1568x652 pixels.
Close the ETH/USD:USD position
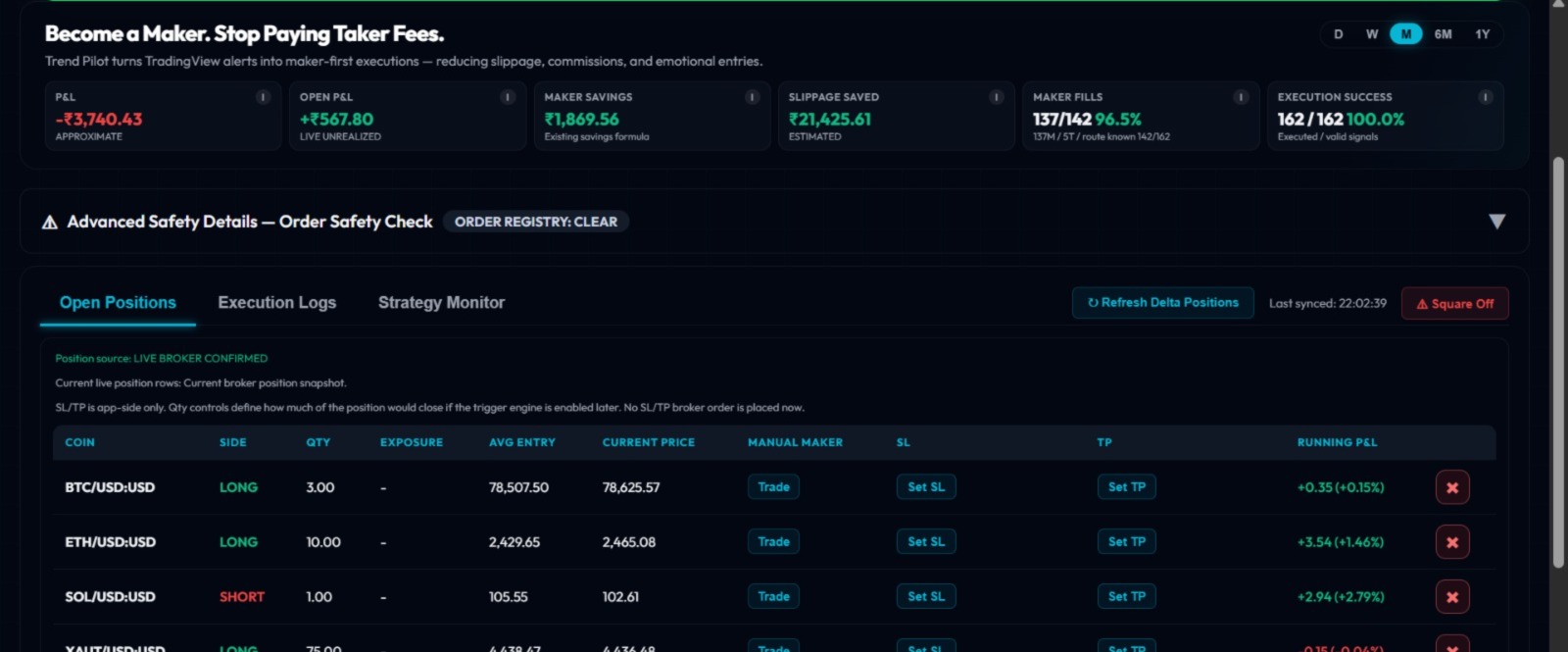coord(1452,542)
